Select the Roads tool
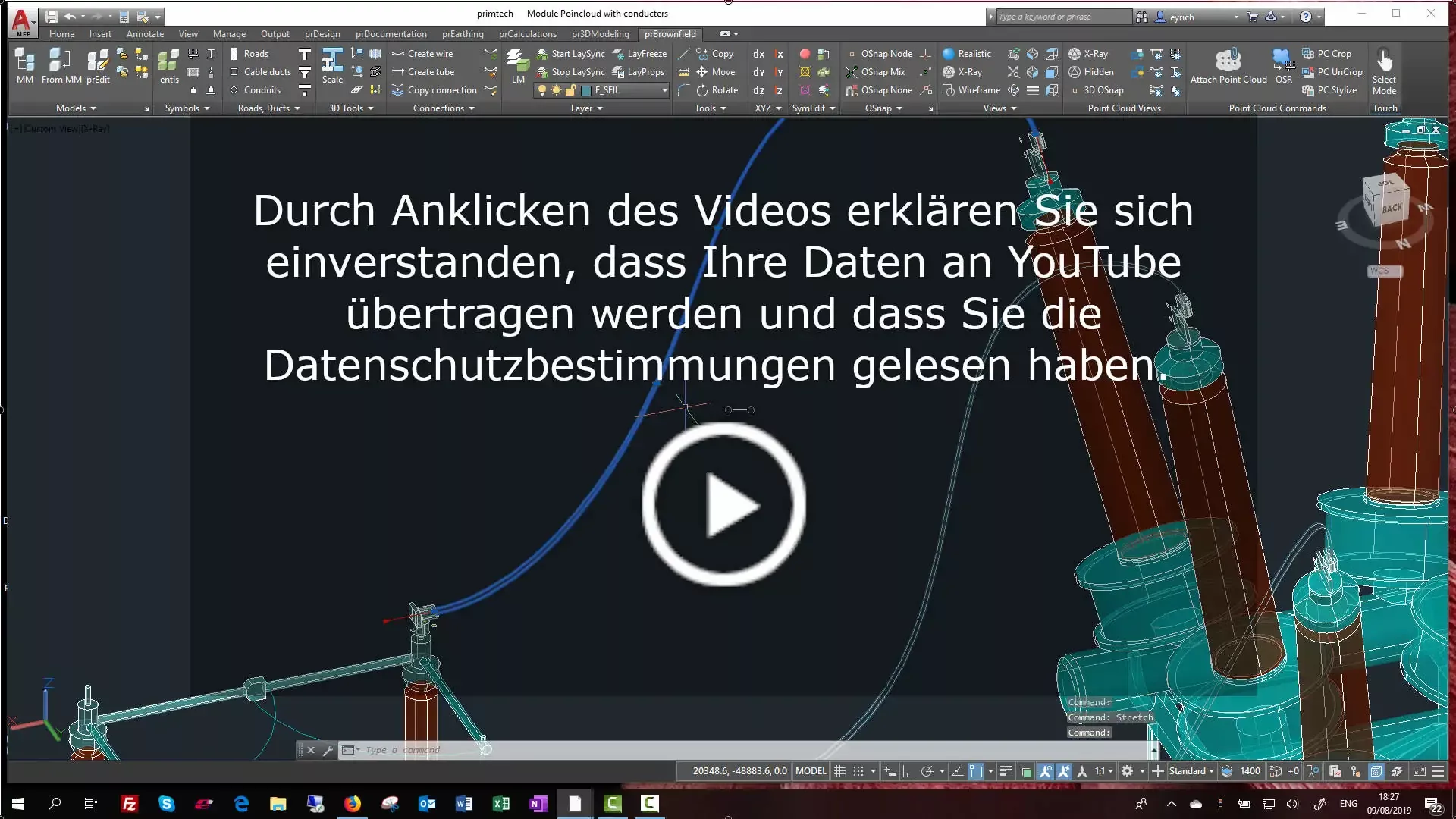This screenshot has width=1456, height=819. click(x=253, y=53)
